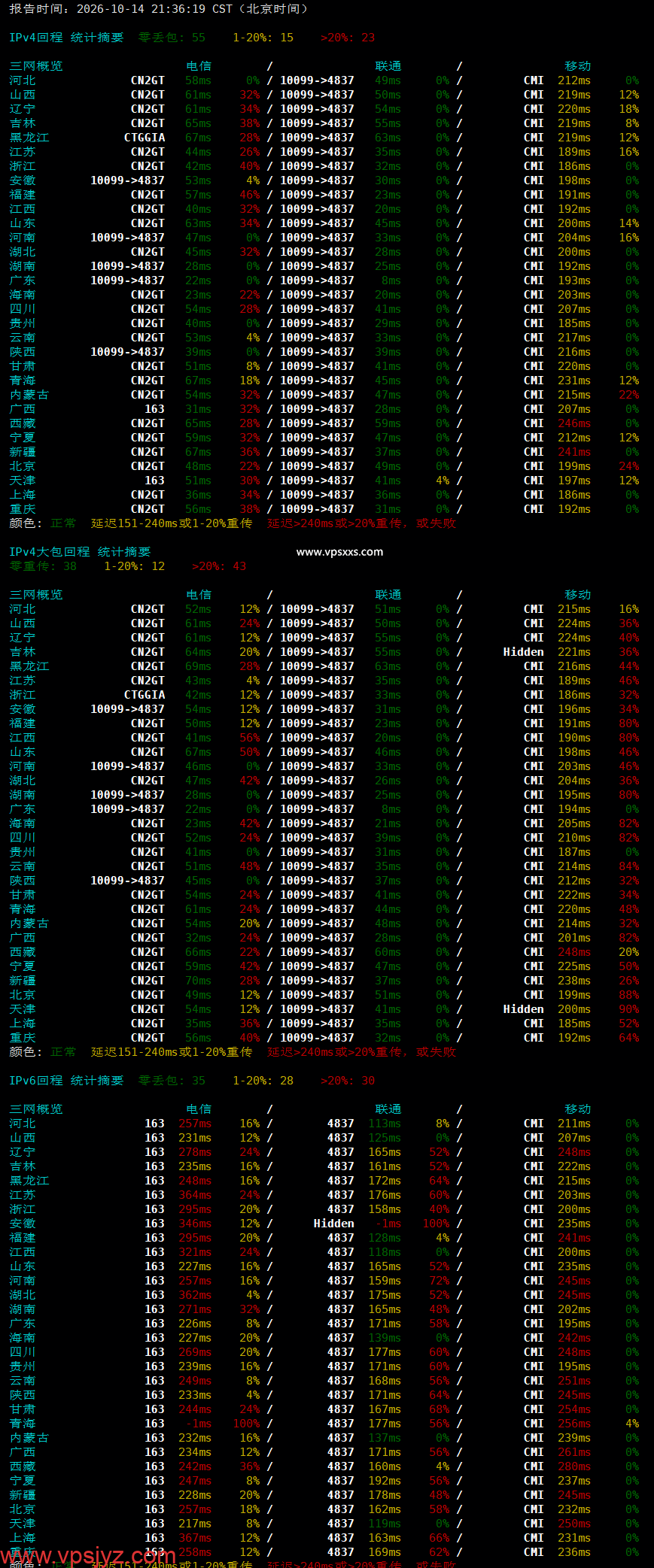
Task: Click '三网概览' header of the IPv6回程 table
Action: coord(36,1109)
